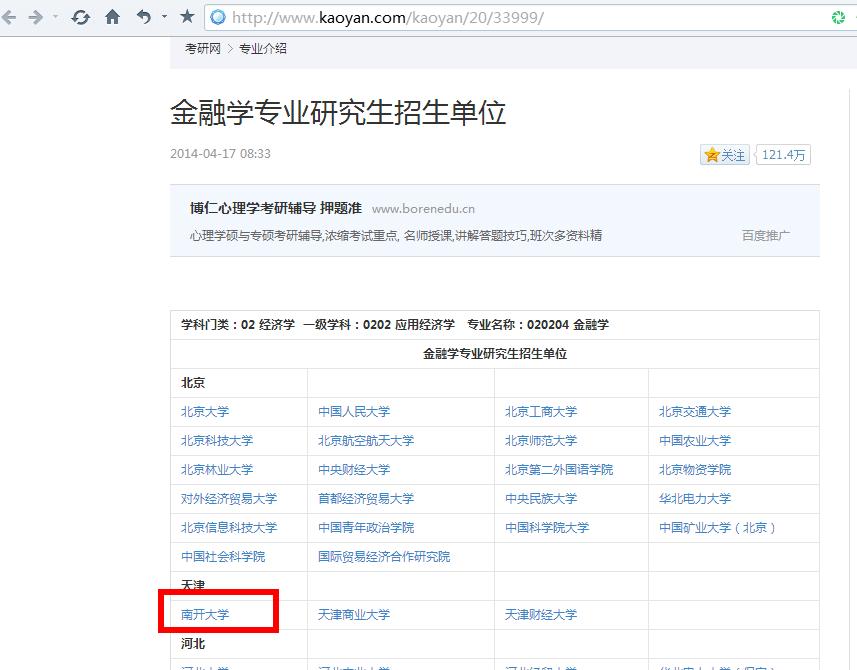857x670 pixels.
Task: Go to the browser home page
Action: [111, 16]
